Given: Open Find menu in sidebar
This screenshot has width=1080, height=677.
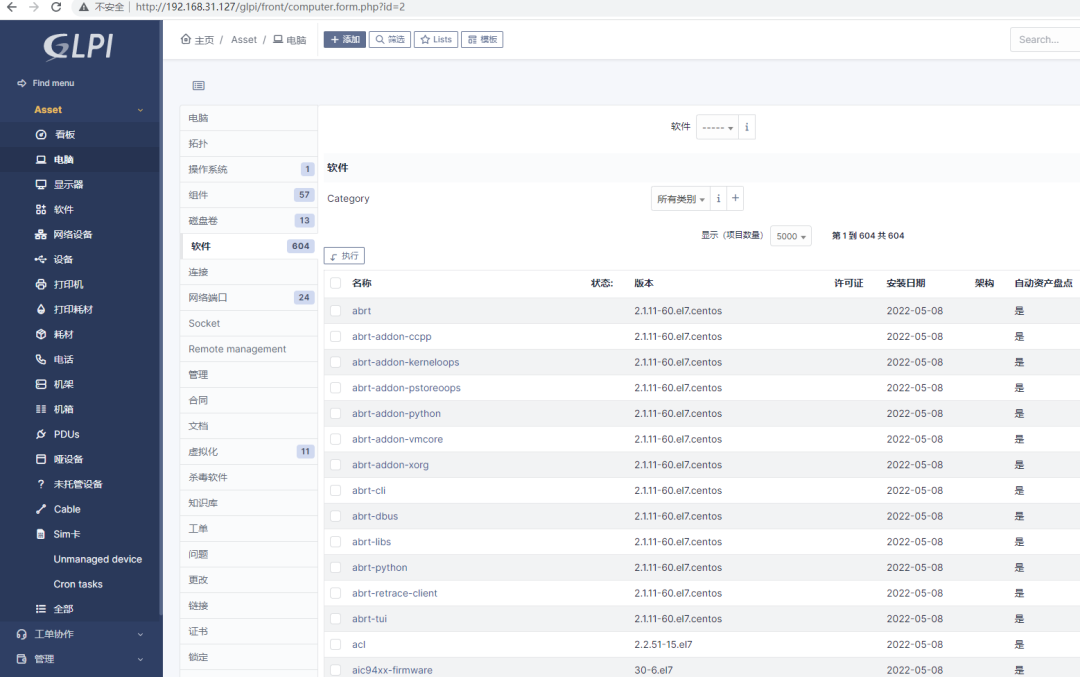Looking at the screenshot, I should pyautogui.click(x=45, y=83).
